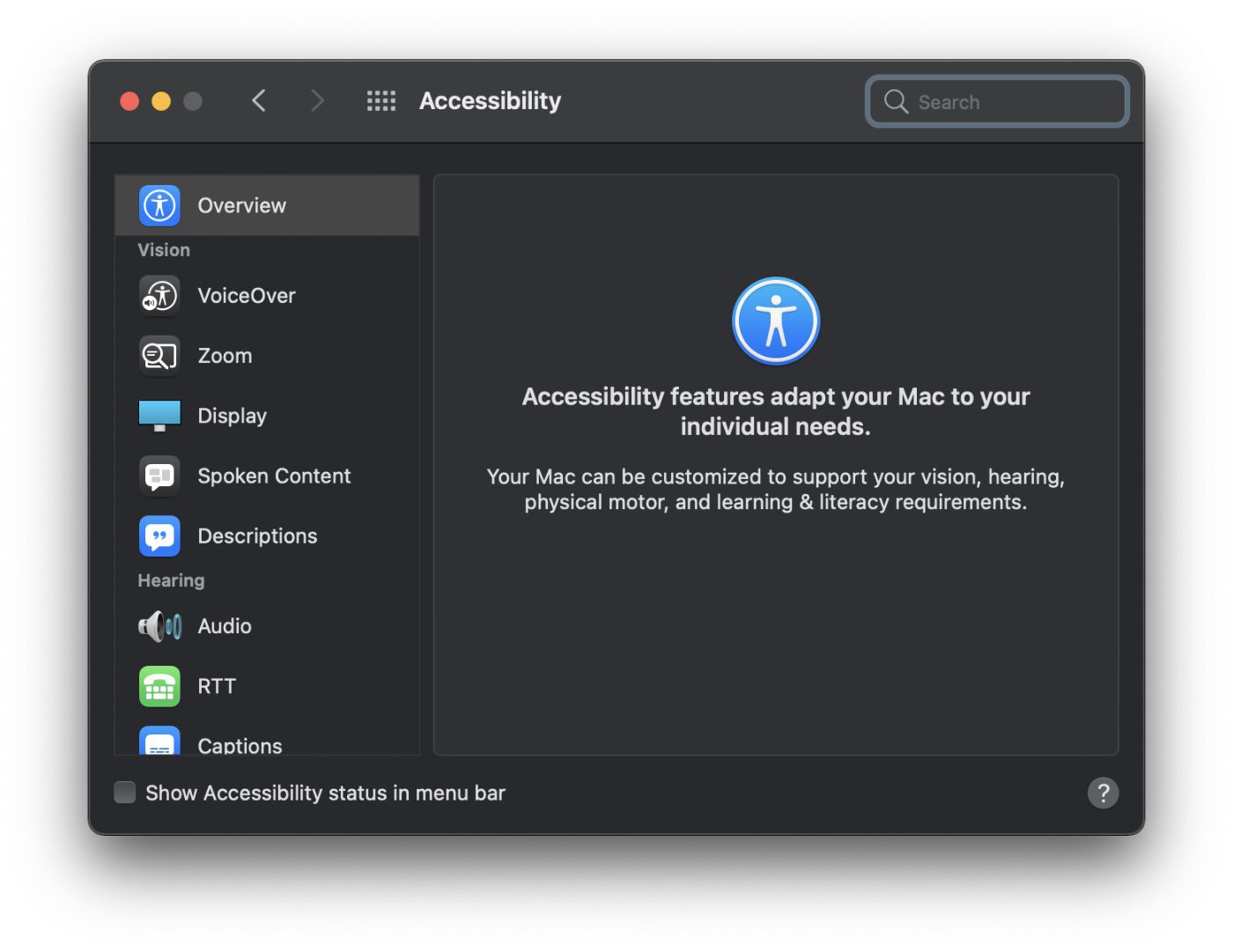Show all preferences with grid button
Image resolution: width=1233 pixels, height=952 pixels.
click(380, 101)
